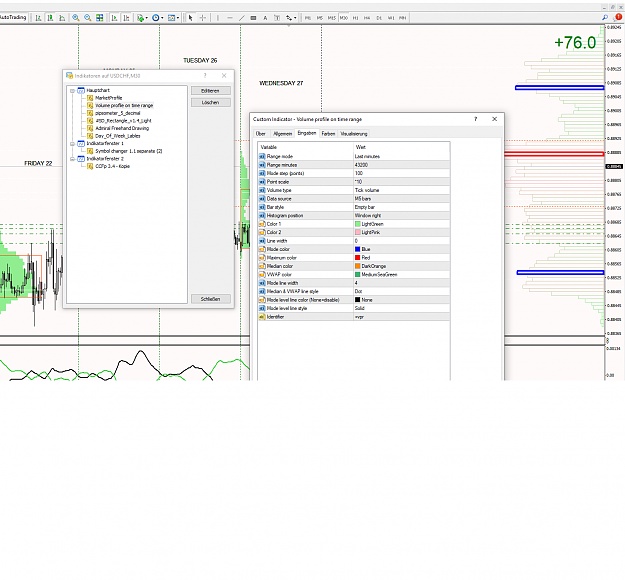Screen dimensions: 625x580
Task: Select 'Volume profile on time range' indicator
Action: coord(124,106)
